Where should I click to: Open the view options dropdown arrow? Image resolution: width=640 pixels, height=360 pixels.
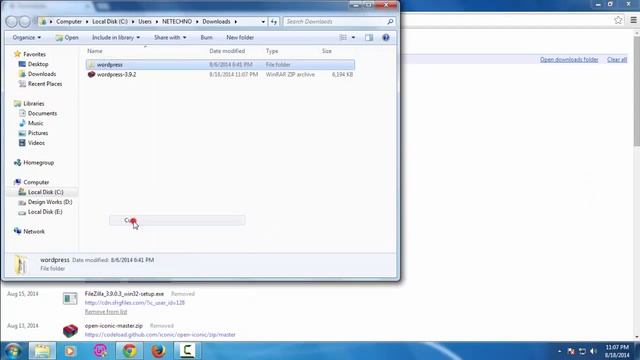click(x=353, y=38)
